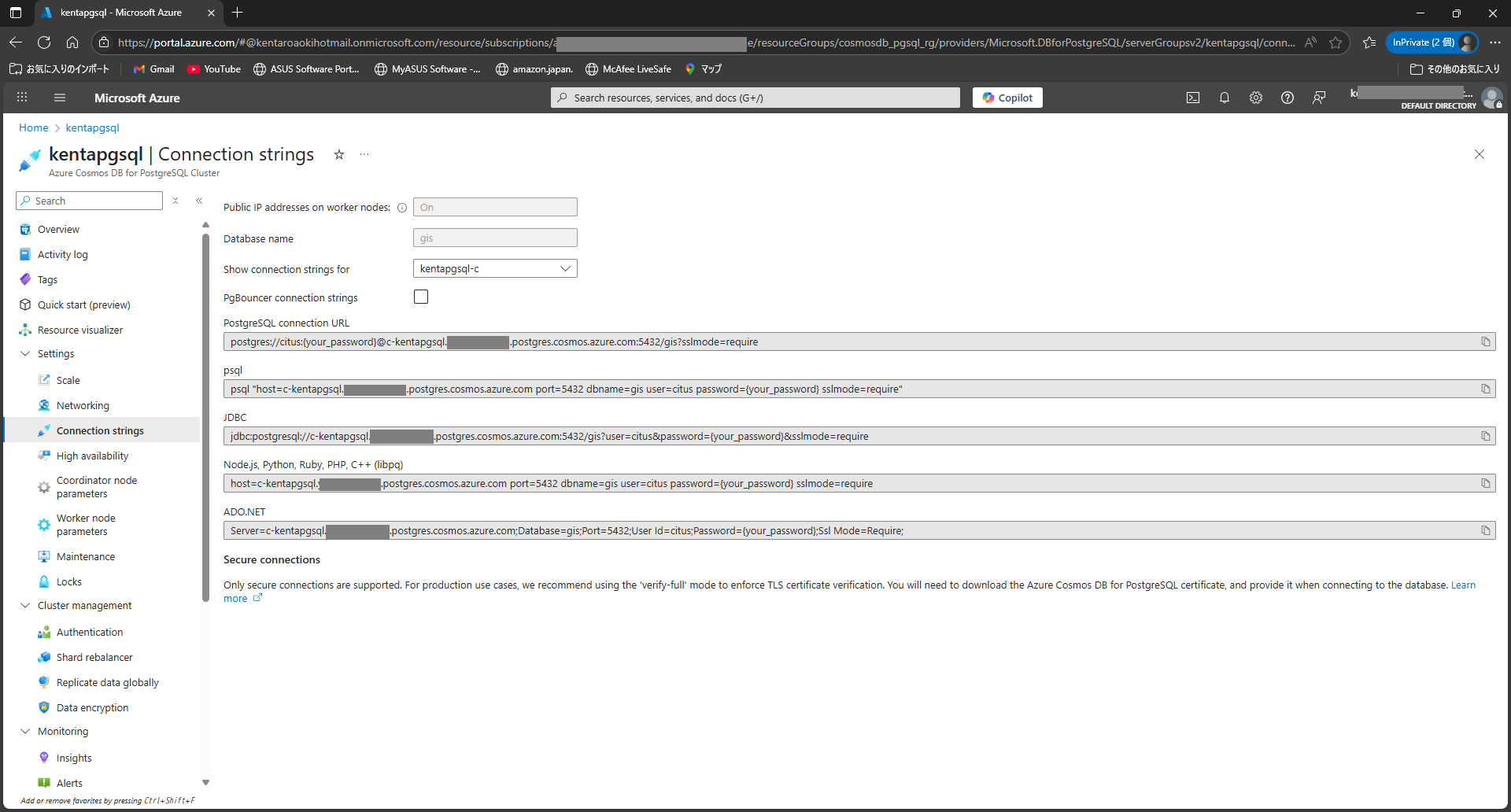The image size is (1511, 812).
Task: Open the Learn more secure connections link
Action: pyautogui.click(x=1464, y=585)
